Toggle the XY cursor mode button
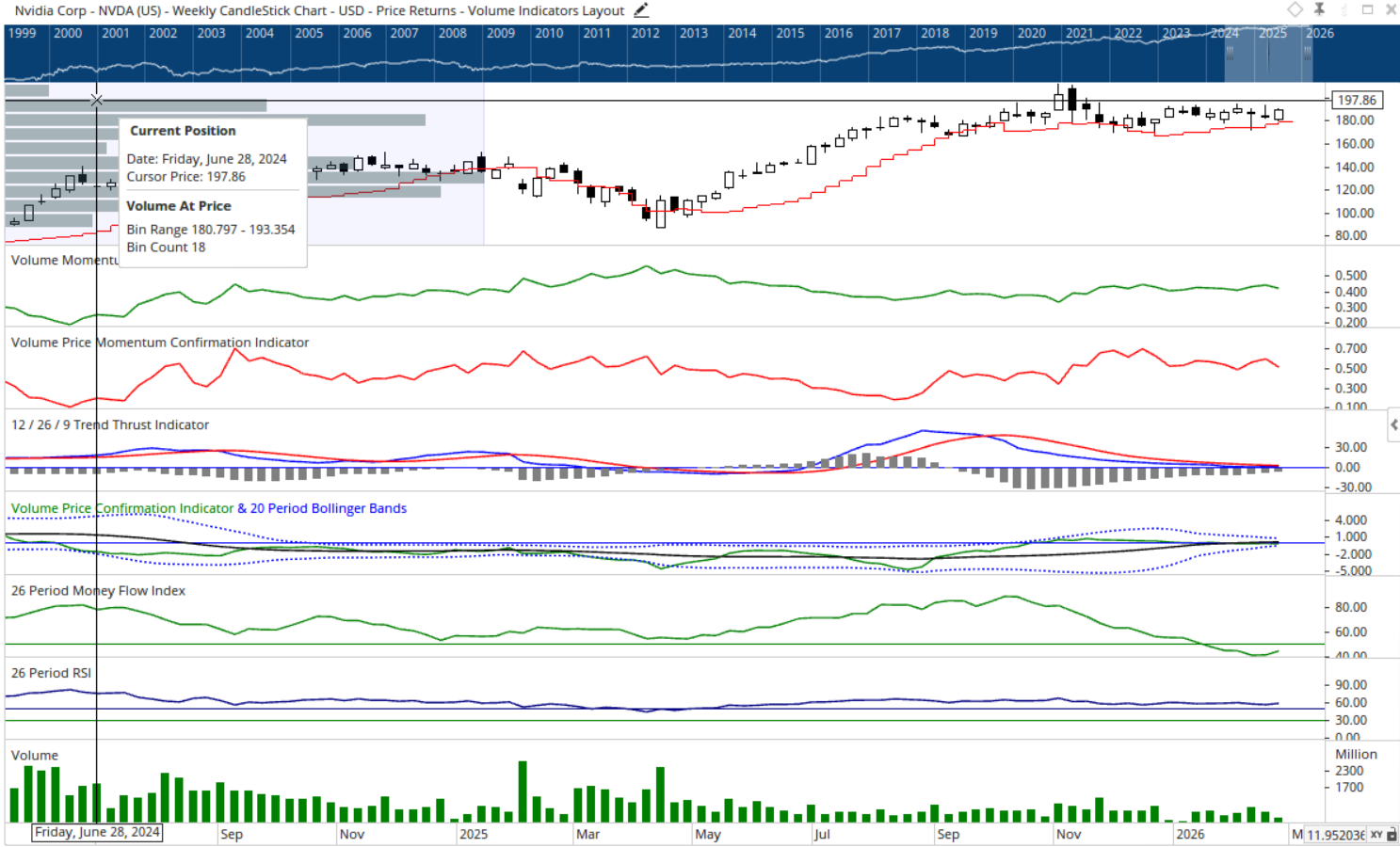This screenshot has height=847, width=1400. click(x=1376, y=835)
